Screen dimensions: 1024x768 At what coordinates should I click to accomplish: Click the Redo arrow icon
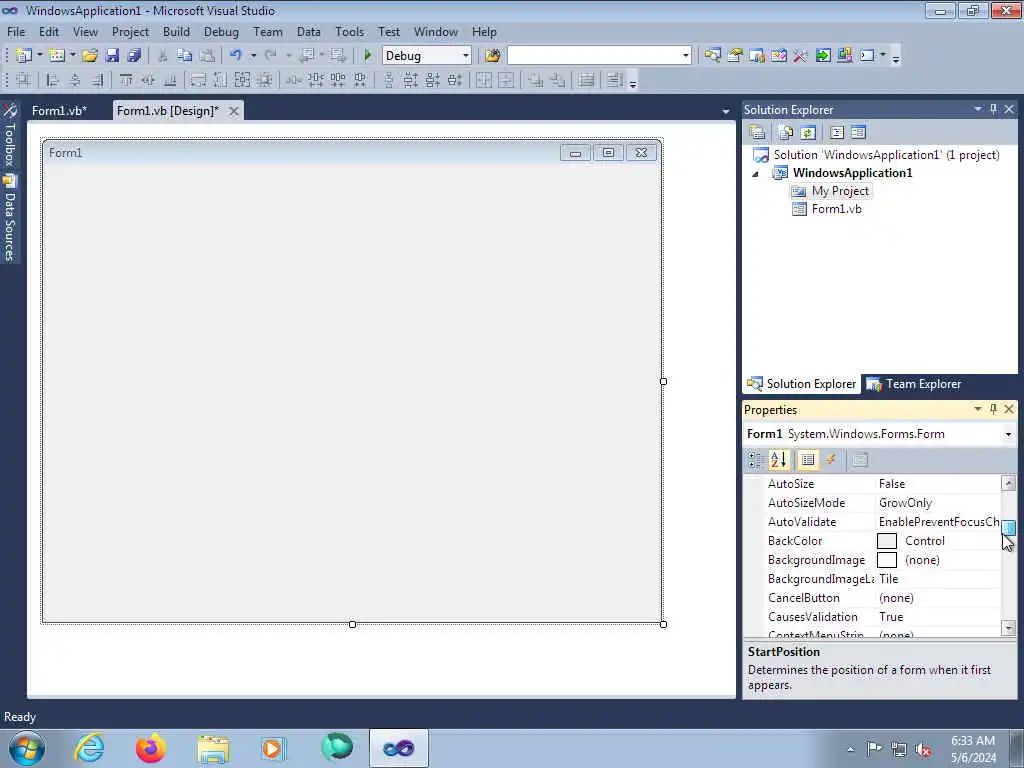click(270, 56)
